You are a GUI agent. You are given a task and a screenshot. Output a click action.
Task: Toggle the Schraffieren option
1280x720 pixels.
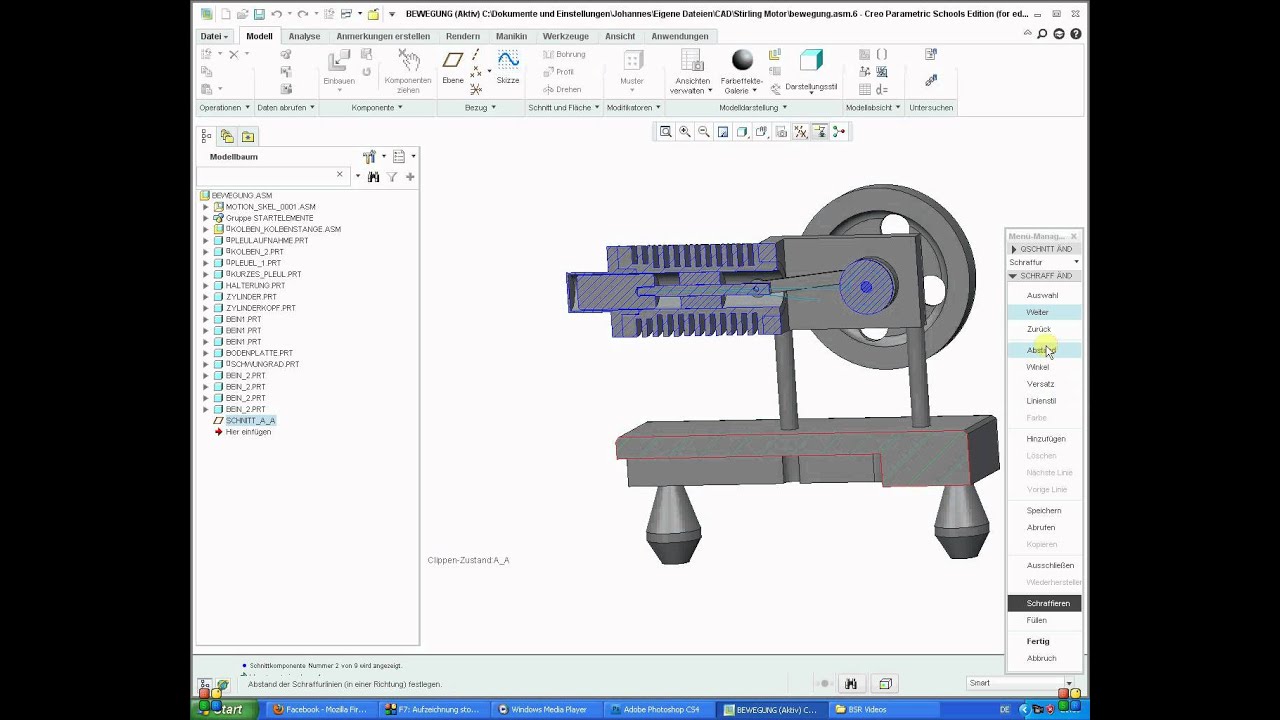coord(1044,603)
